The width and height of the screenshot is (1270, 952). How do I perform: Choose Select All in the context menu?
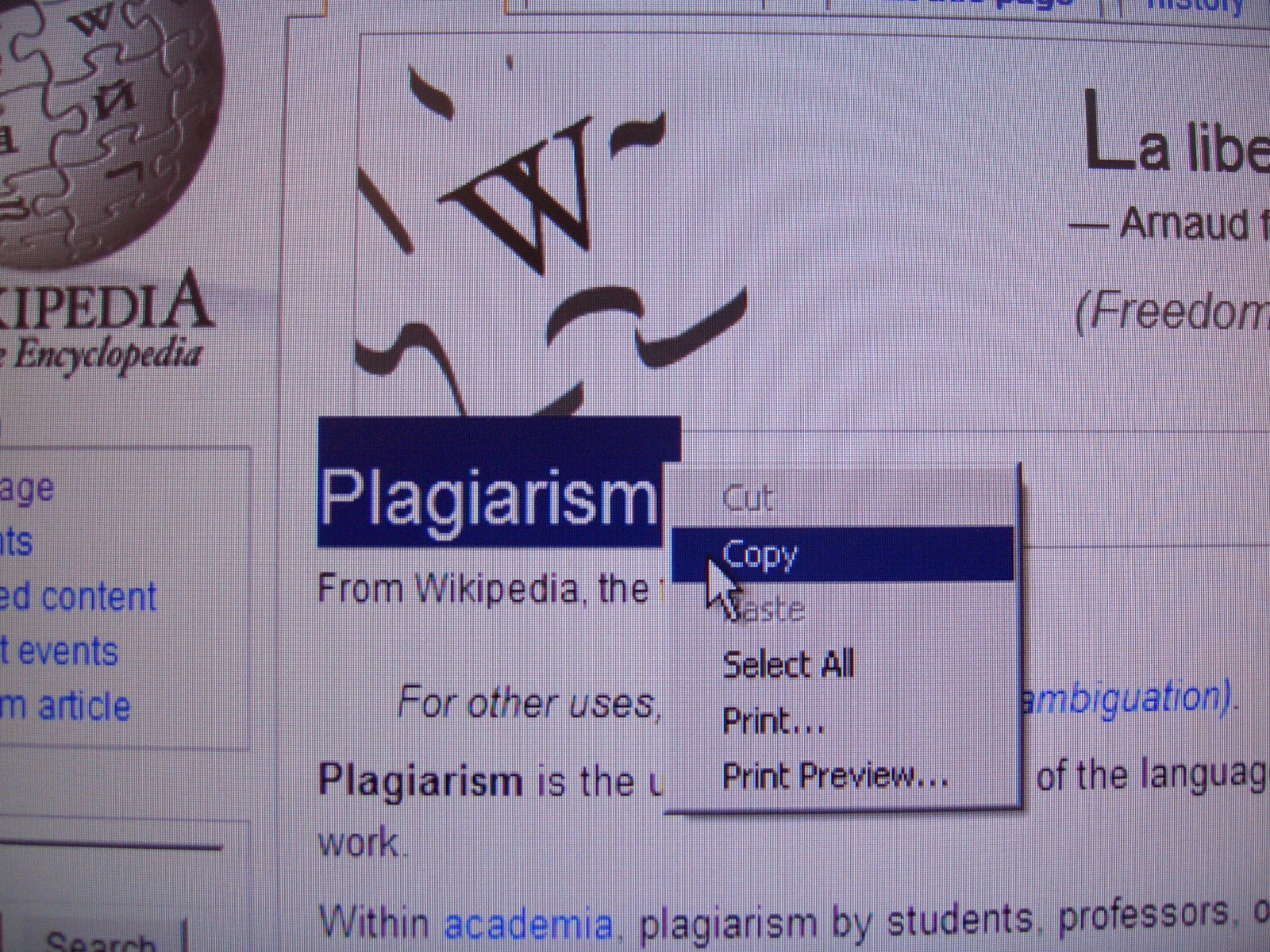click(788, 665)
